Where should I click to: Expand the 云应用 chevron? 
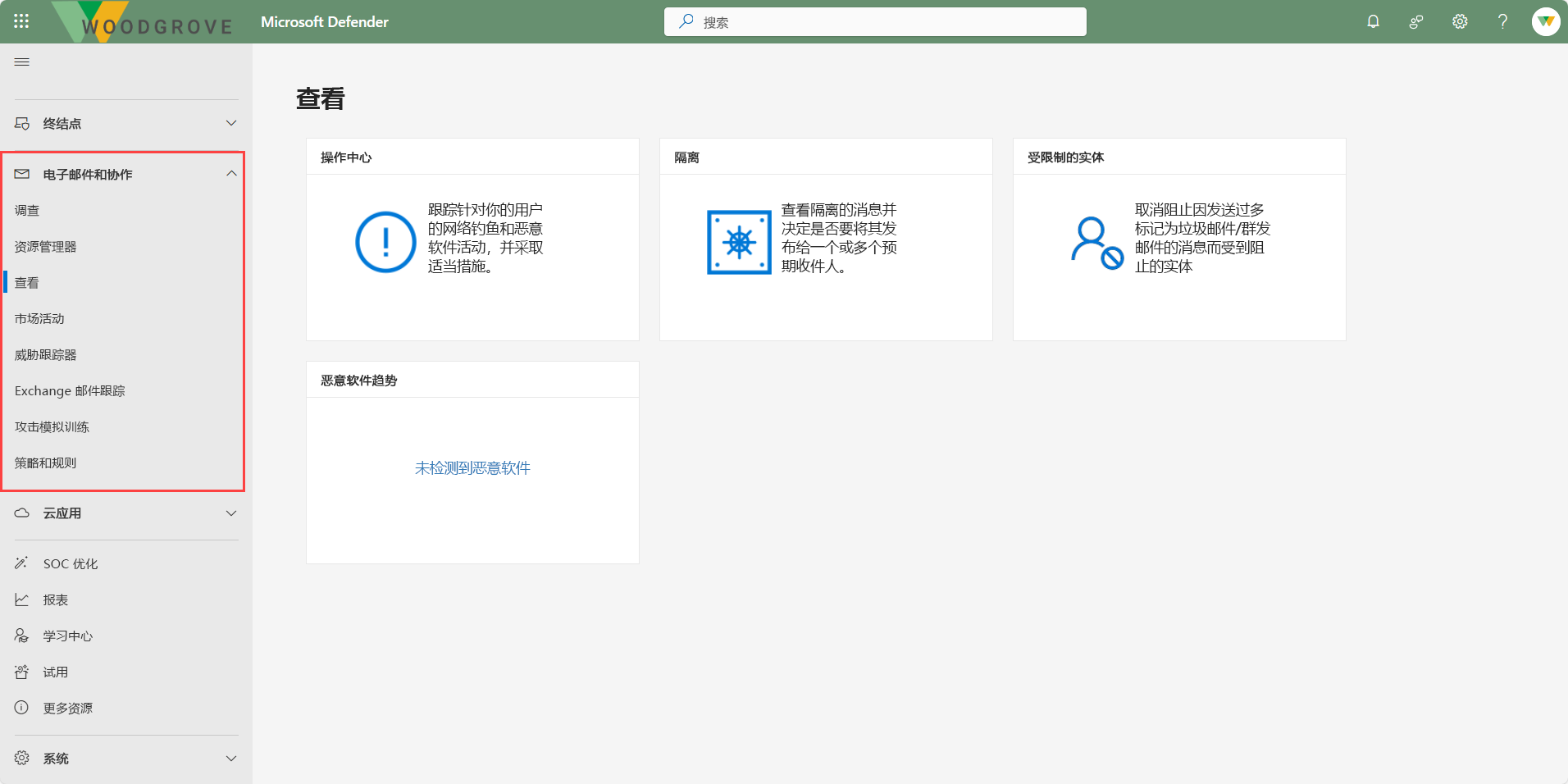[231, 513]
